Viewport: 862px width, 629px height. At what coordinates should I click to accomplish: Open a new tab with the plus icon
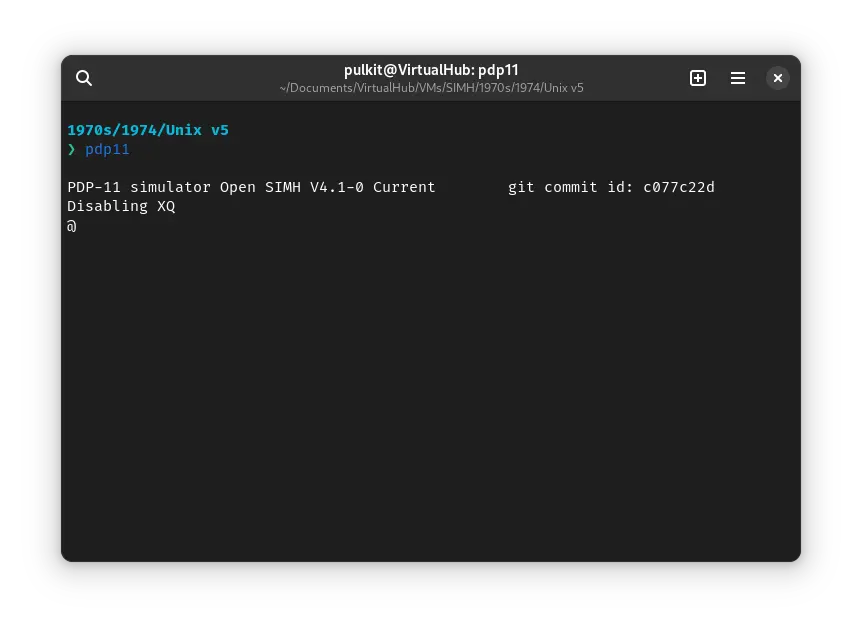click(x=698, y=78)
